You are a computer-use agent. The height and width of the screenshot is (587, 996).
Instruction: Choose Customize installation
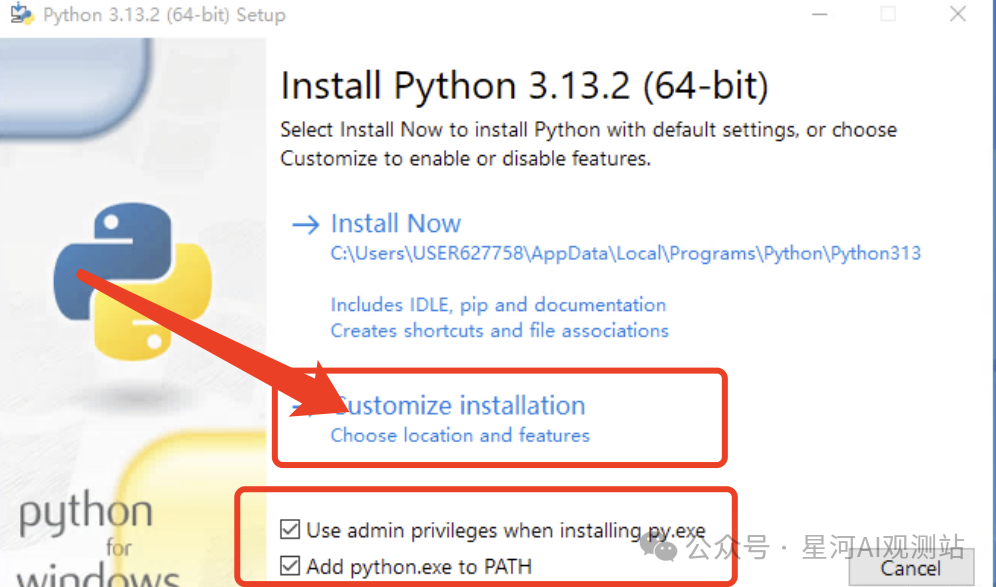click(x=457, y=405)
